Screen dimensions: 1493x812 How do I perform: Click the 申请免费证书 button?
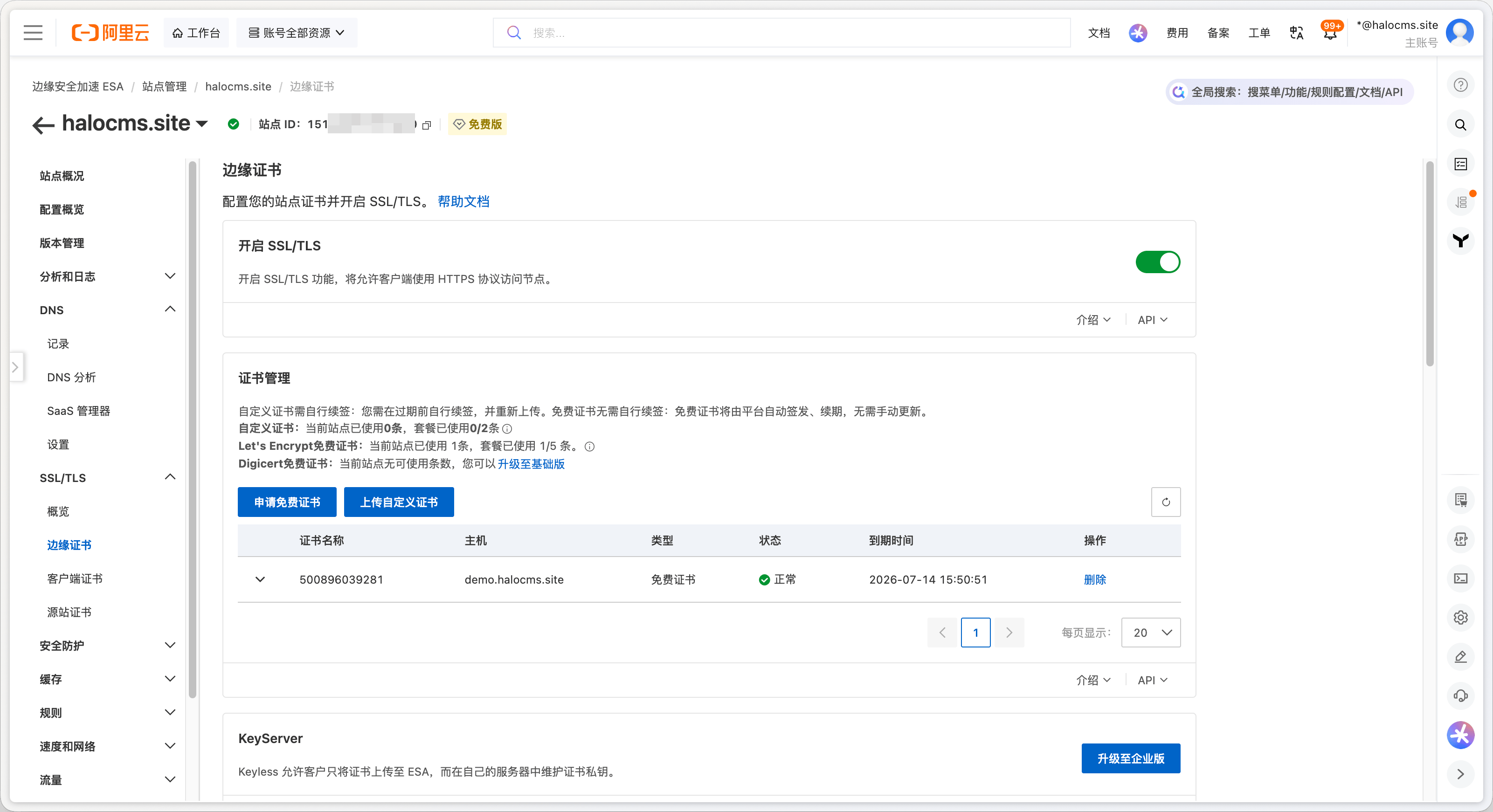pos(287,502)
